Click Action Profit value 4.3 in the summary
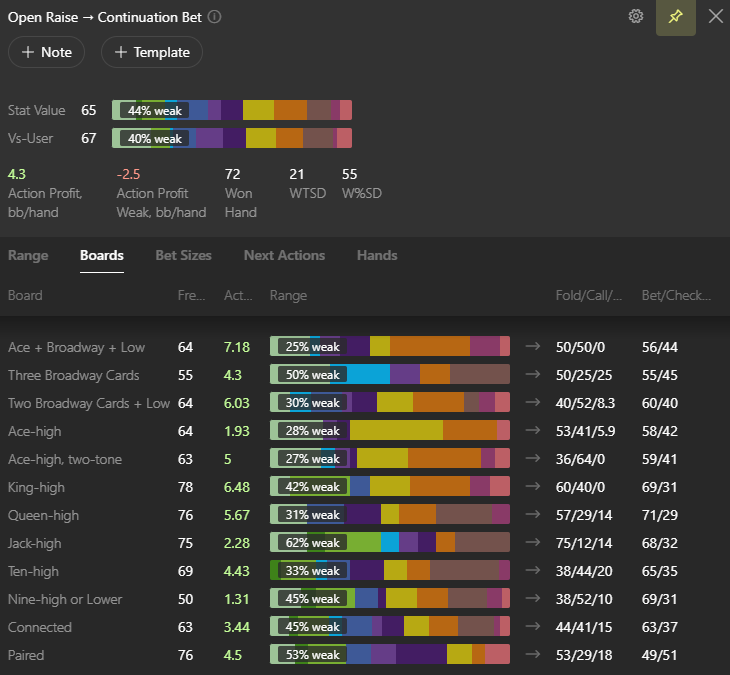The height and width of the screenshot is (675, 730). point(17,174)
